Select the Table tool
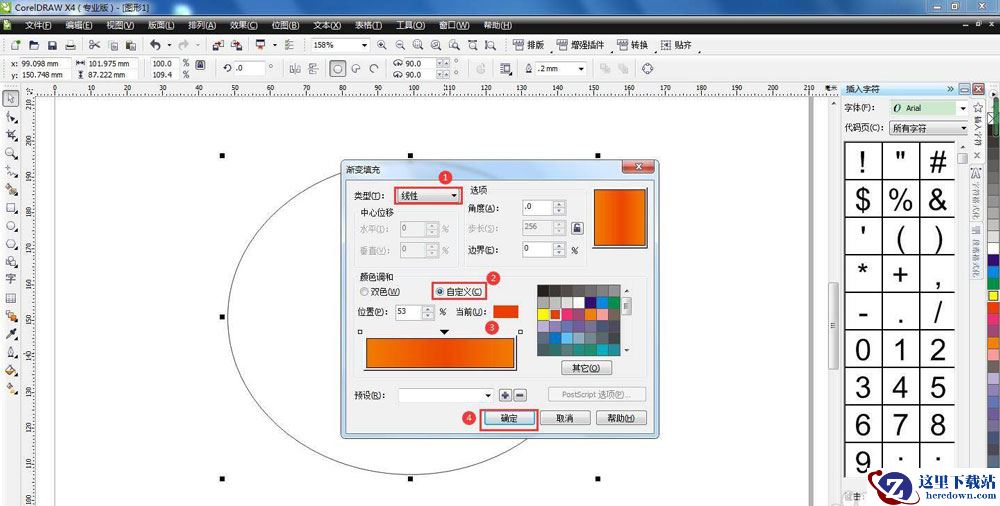The image size is (1000, 506). coord(11,298)
